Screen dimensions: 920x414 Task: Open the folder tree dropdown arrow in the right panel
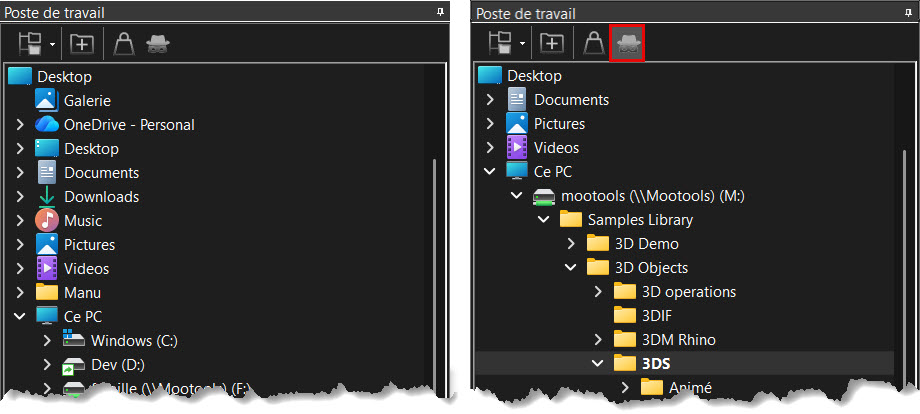(x=521, y=44)
